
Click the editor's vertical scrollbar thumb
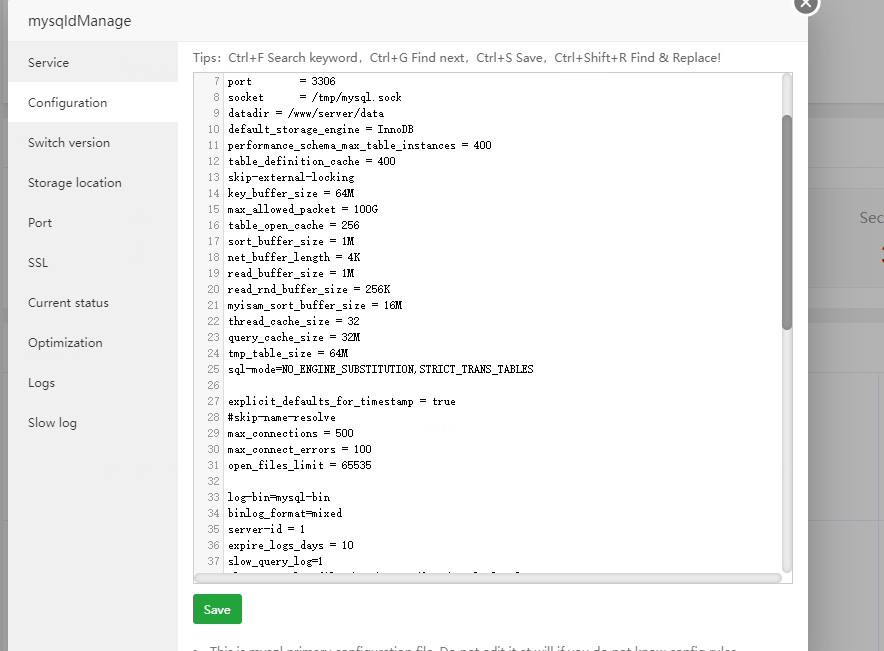click(787, 220)
